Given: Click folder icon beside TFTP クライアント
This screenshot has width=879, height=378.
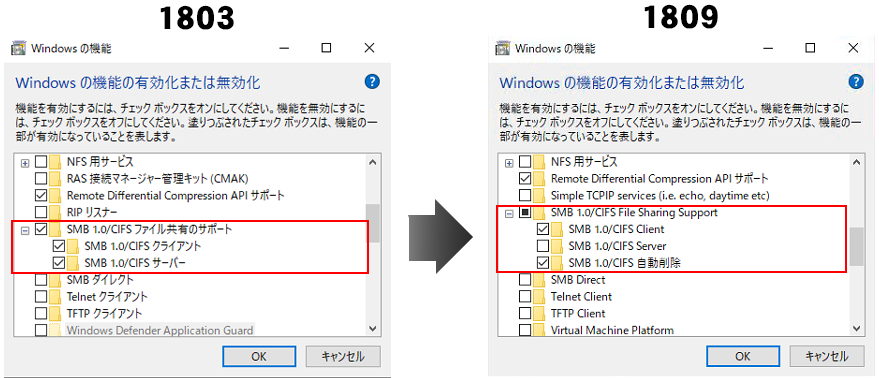Looking at the screenshot, I should [55, 313].
